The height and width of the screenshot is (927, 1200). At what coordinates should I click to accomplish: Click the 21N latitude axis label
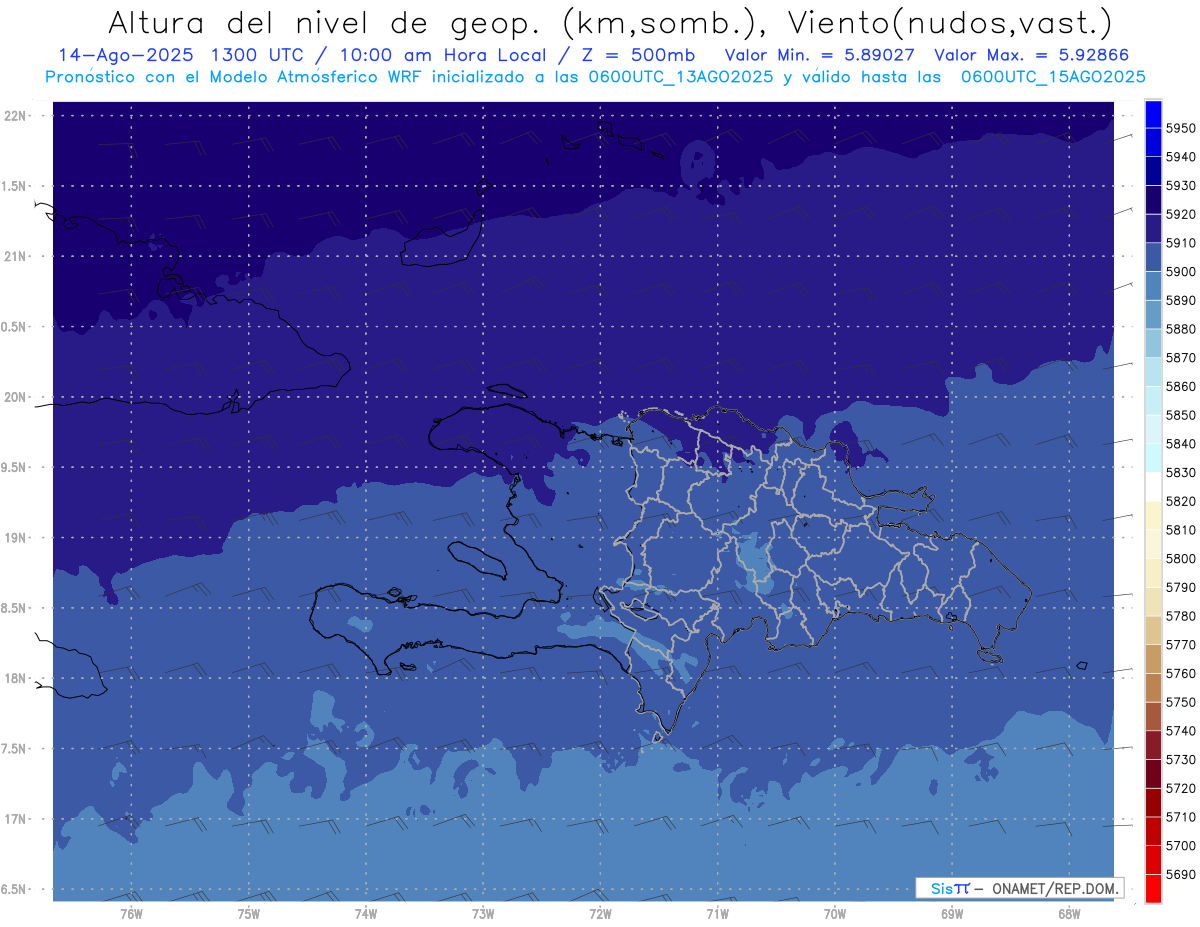pos(16,256)
